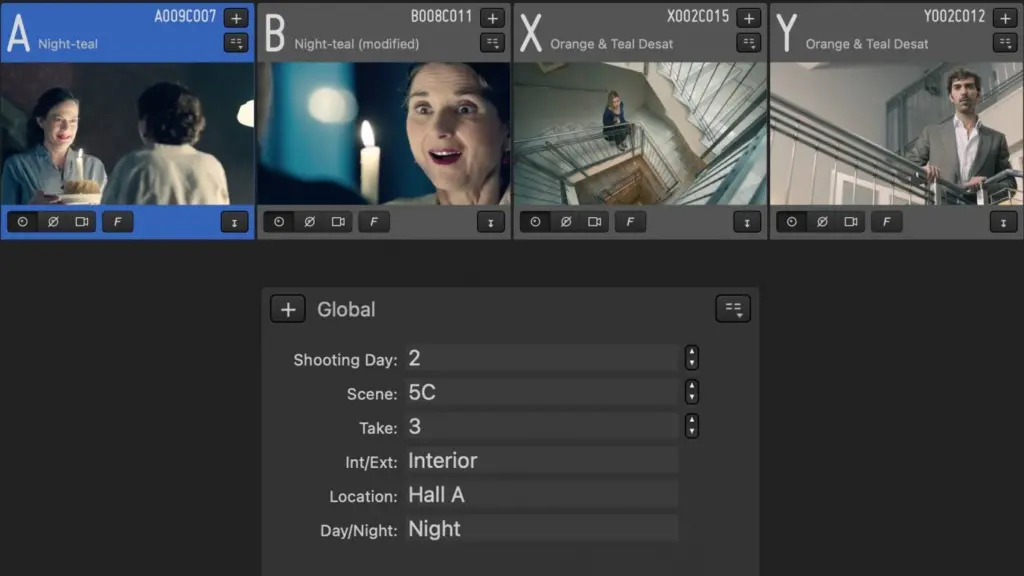Click the plus button in slot A
Image resolution: width=1024 pixels, height=576 pixels.
point(236,18)
